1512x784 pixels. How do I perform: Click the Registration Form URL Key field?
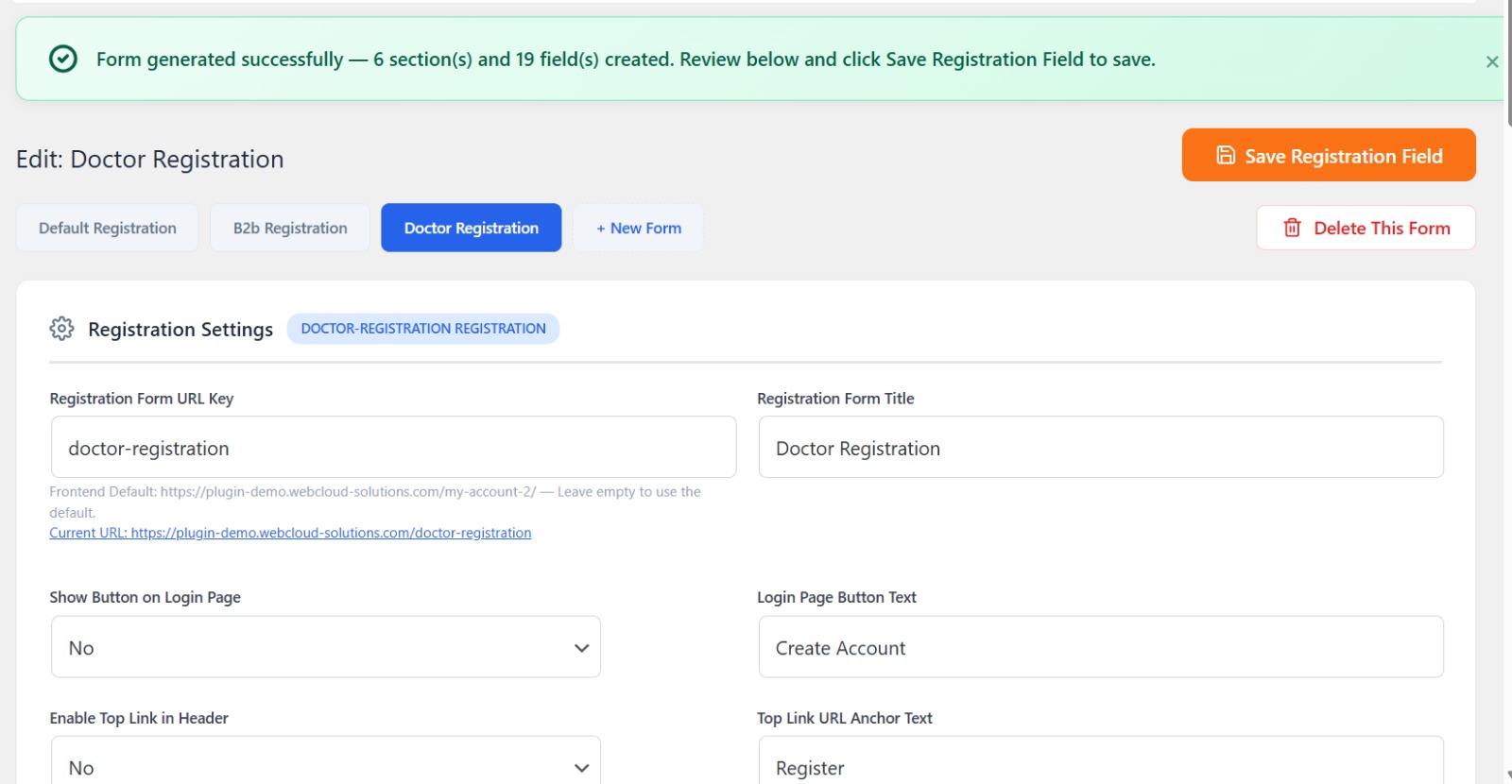pyautogui.click(x=392, y=447)
